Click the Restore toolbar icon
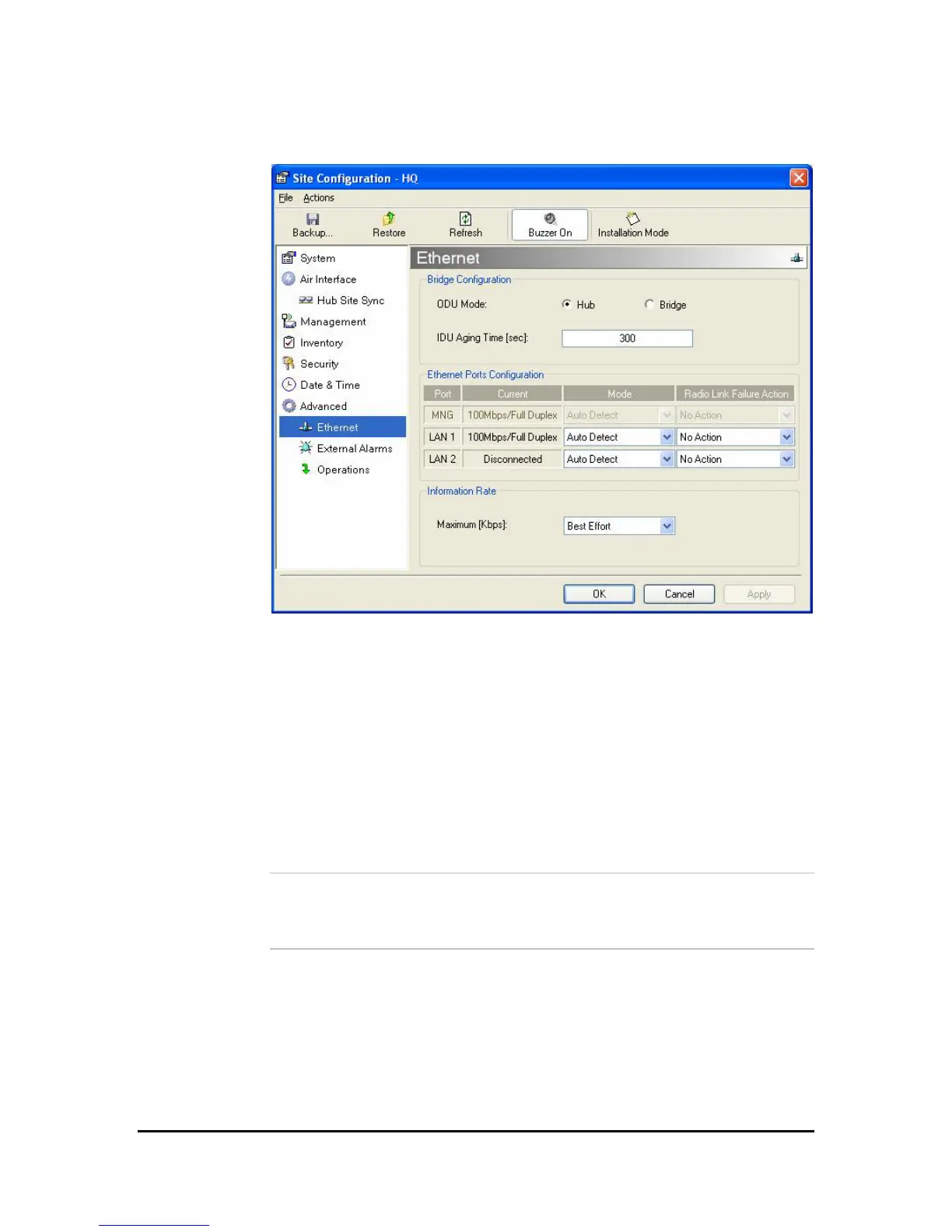The width and height of the screenshot is (952, 1232). (x=389, y=219)
